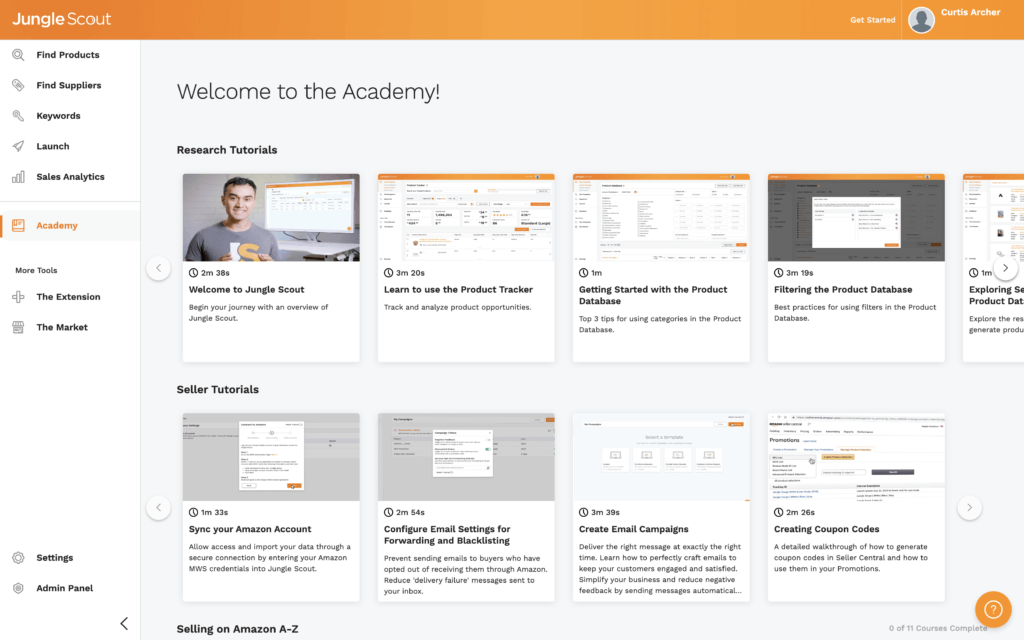Open Settings from the sidebar
The image size is (1024, 640).
53,557
